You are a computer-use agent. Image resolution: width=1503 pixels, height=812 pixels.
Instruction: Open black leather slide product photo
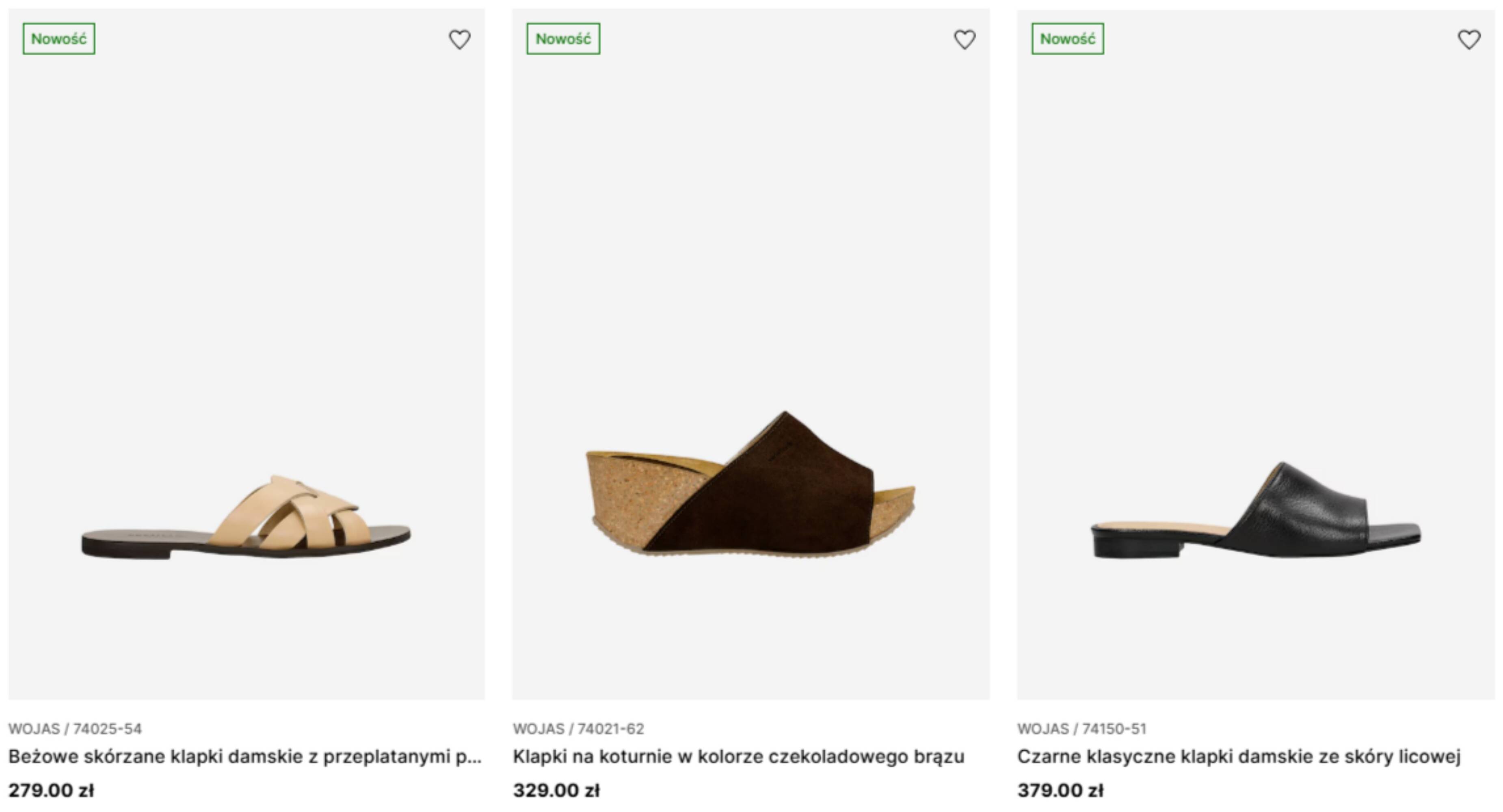click(x=1256, y=510)
